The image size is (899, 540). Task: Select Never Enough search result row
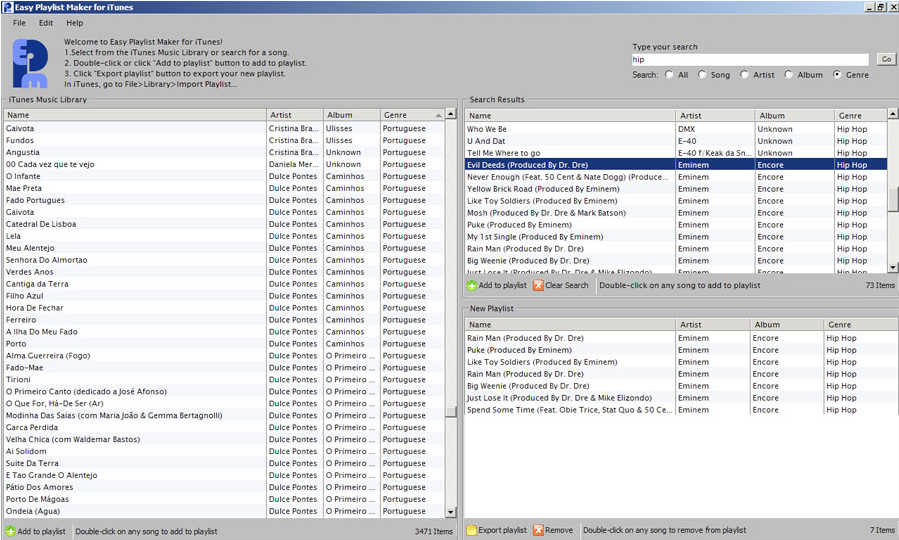(x=675, y=177)
